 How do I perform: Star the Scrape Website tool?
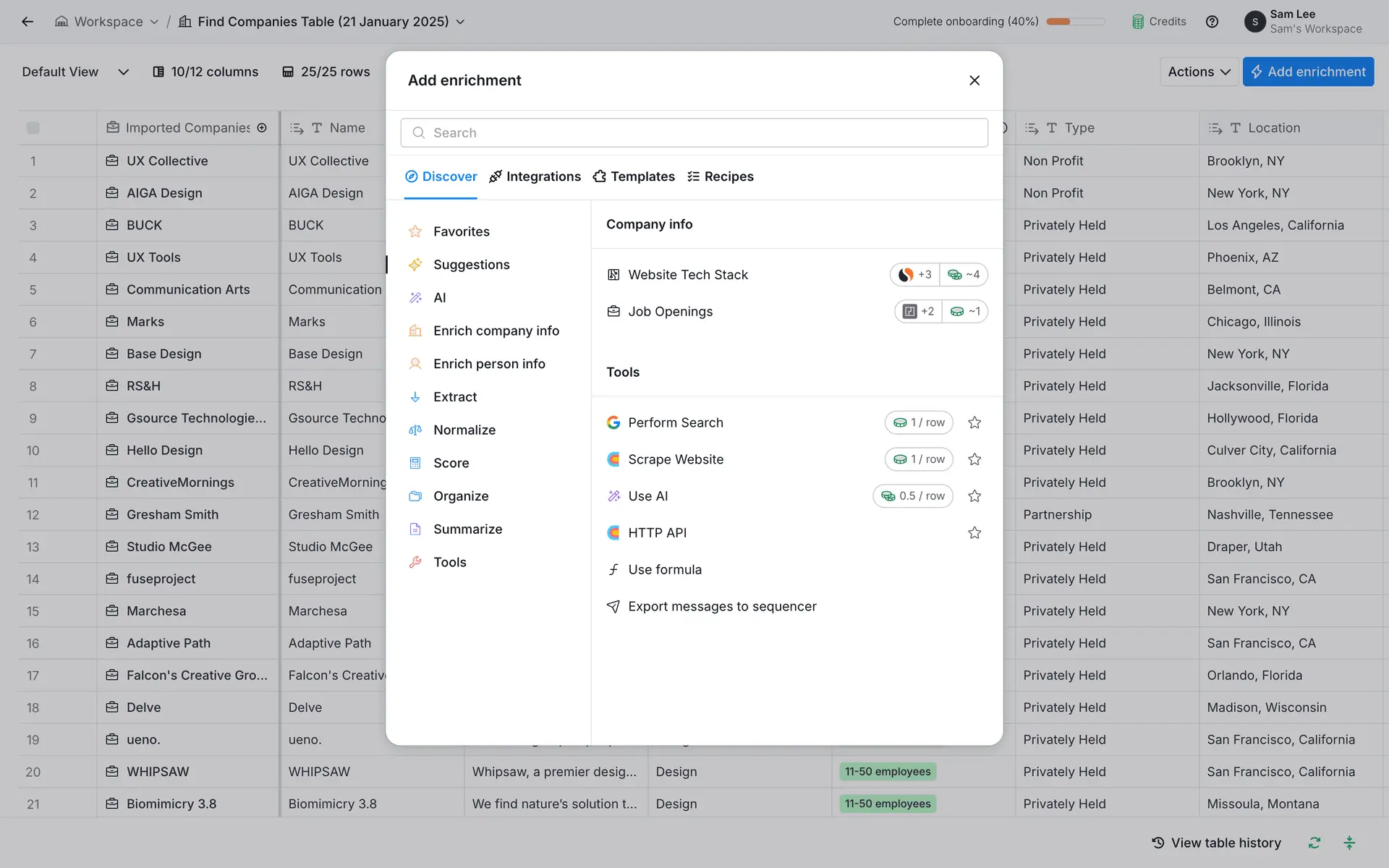pyautogui.click(x=974, y=459)
